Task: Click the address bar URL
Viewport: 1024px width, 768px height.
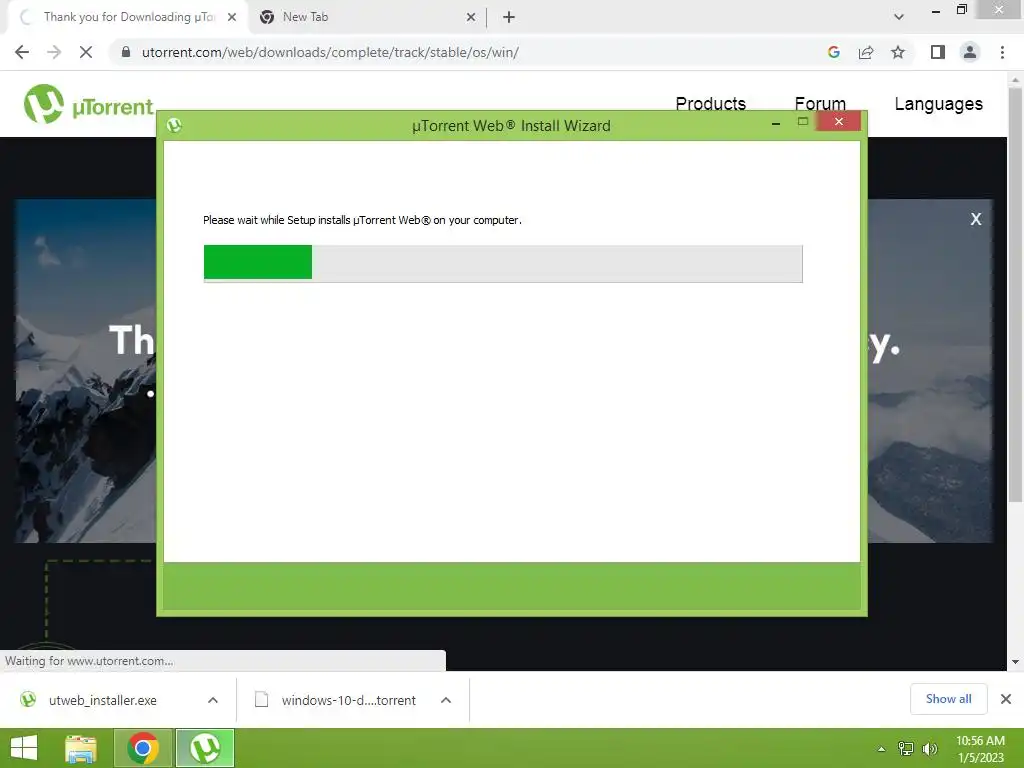Action: pos(330,52)
